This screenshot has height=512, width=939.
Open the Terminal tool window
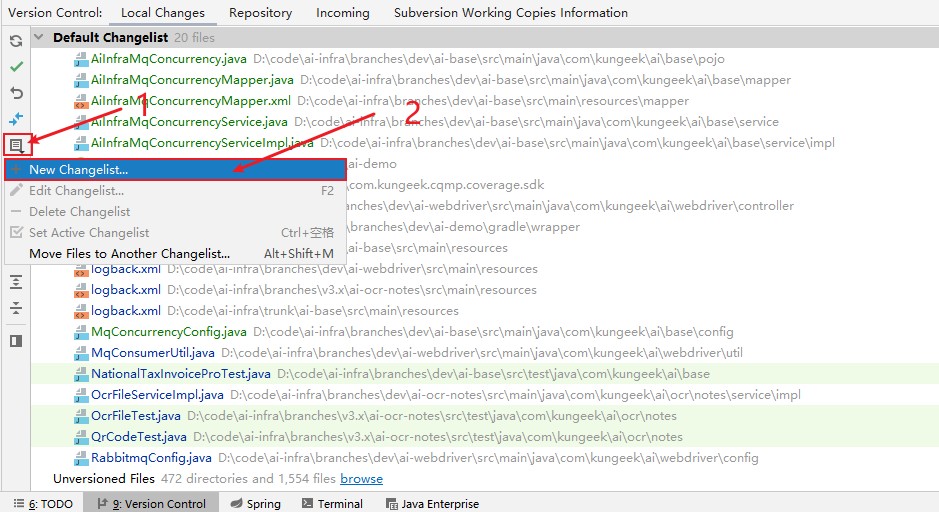click(331, 504)
